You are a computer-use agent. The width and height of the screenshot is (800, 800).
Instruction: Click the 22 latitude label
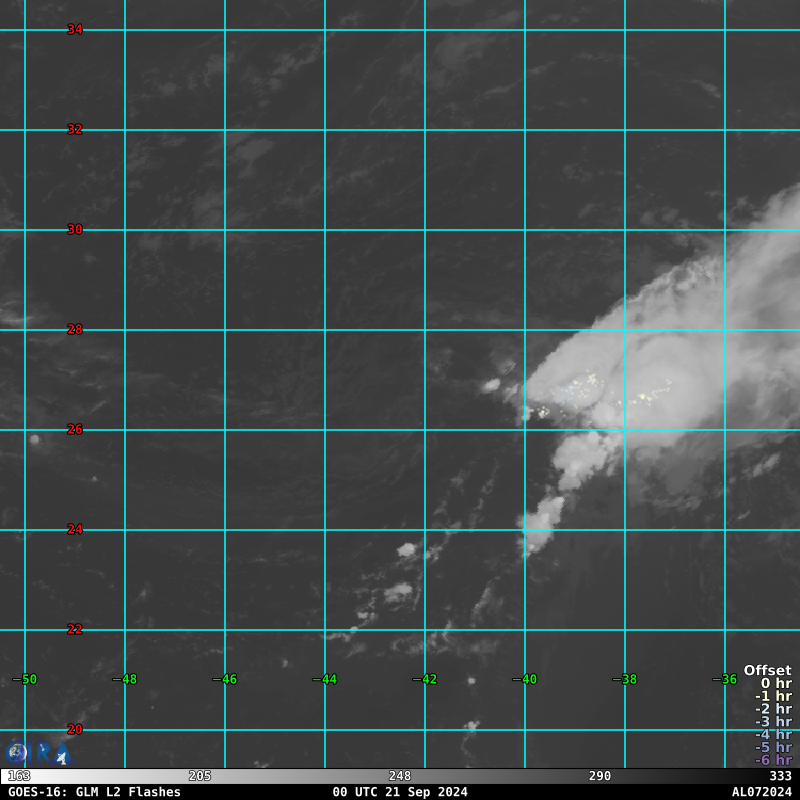tap(75, 629)
